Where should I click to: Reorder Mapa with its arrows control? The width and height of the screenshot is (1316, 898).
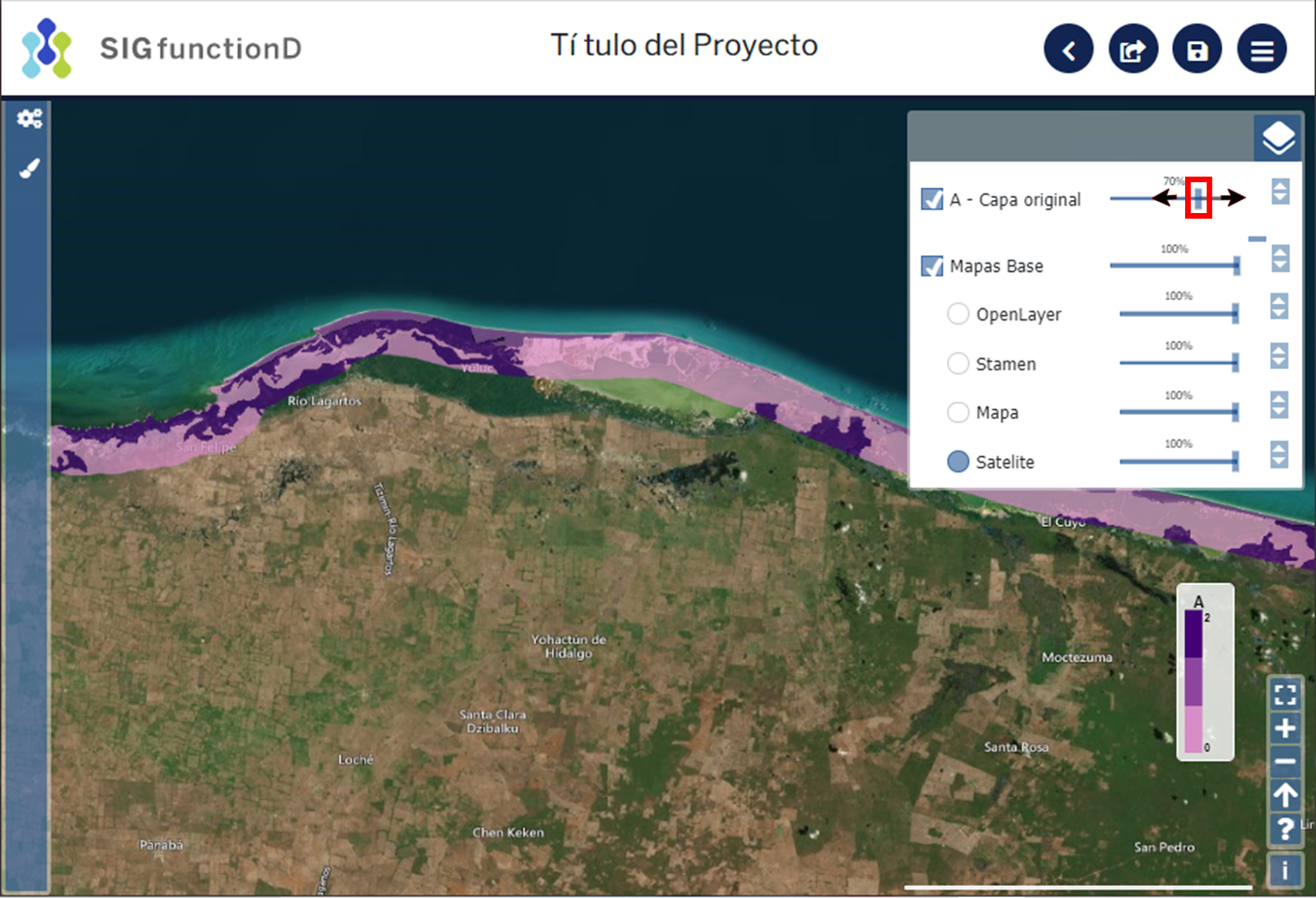pos(1280,405)
